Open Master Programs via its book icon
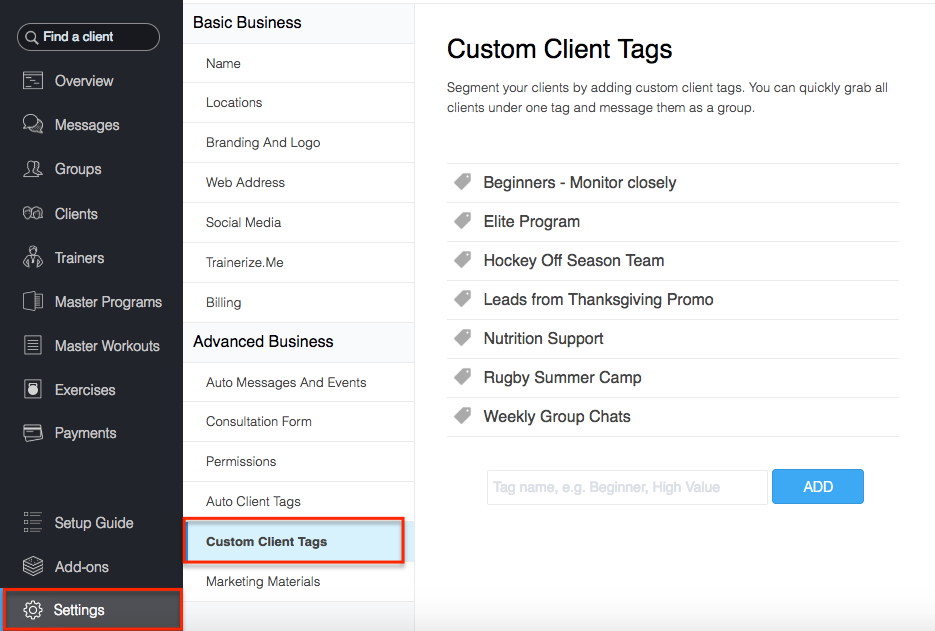This screenshot has height=631, width=935. (x=33, y=301)
